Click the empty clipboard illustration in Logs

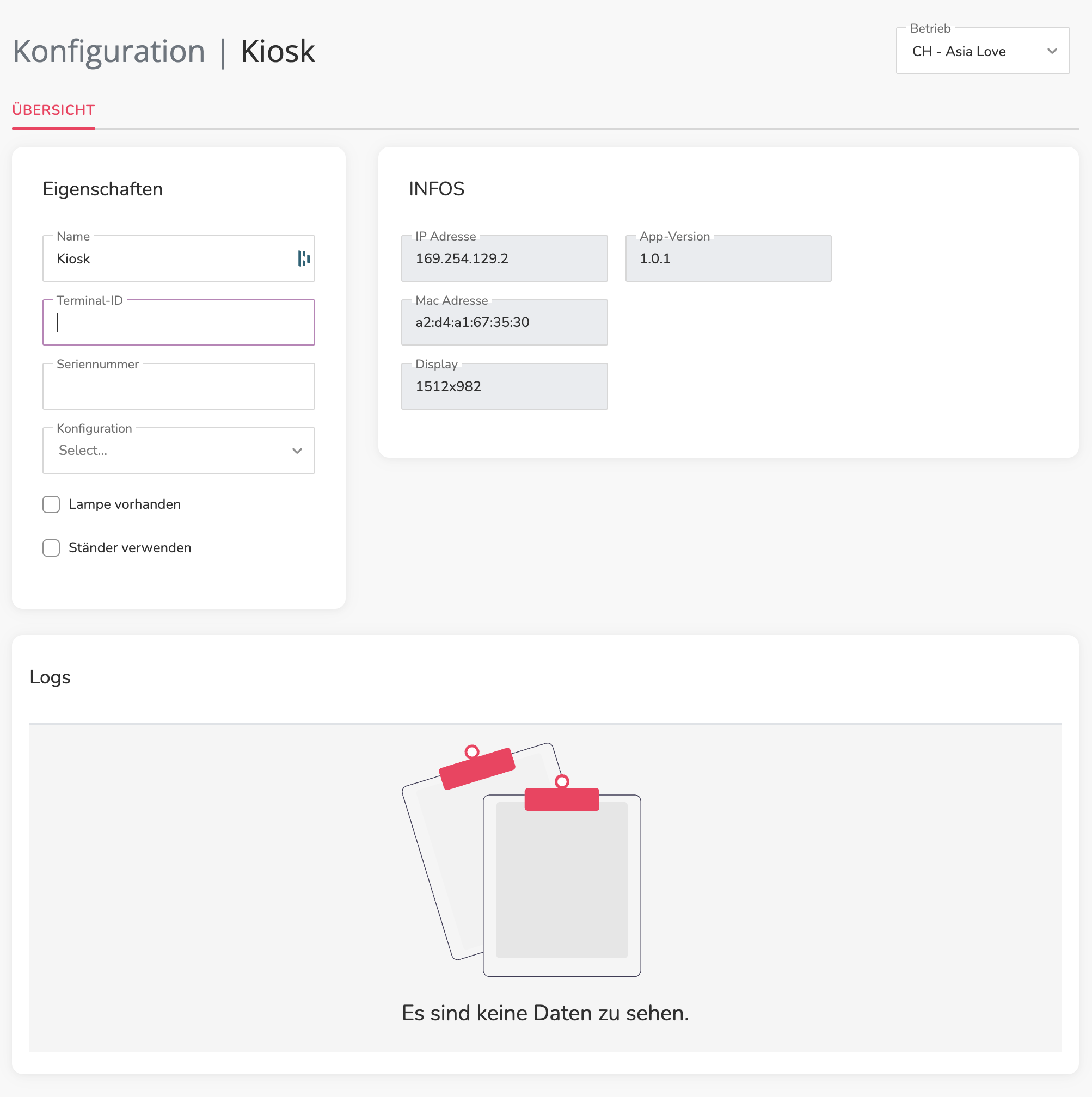click(522, 860)
